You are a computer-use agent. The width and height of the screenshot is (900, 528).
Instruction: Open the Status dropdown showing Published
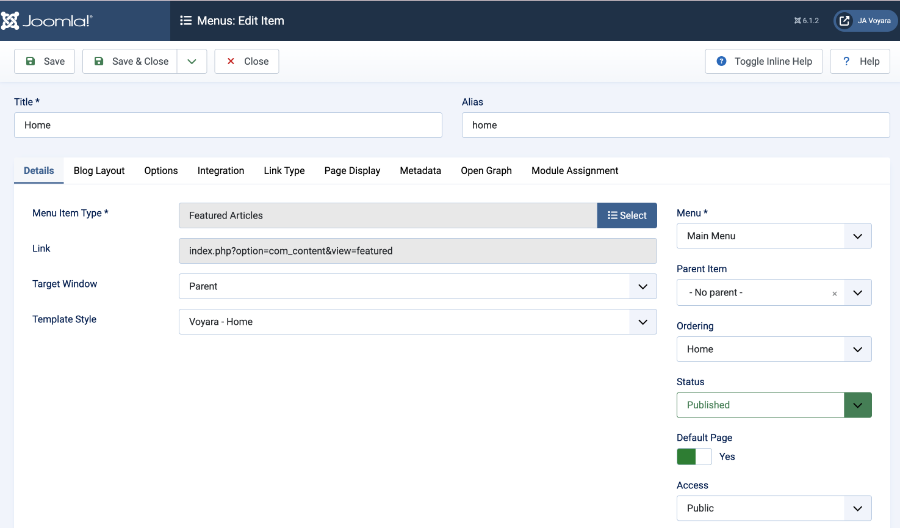point(774,405)
